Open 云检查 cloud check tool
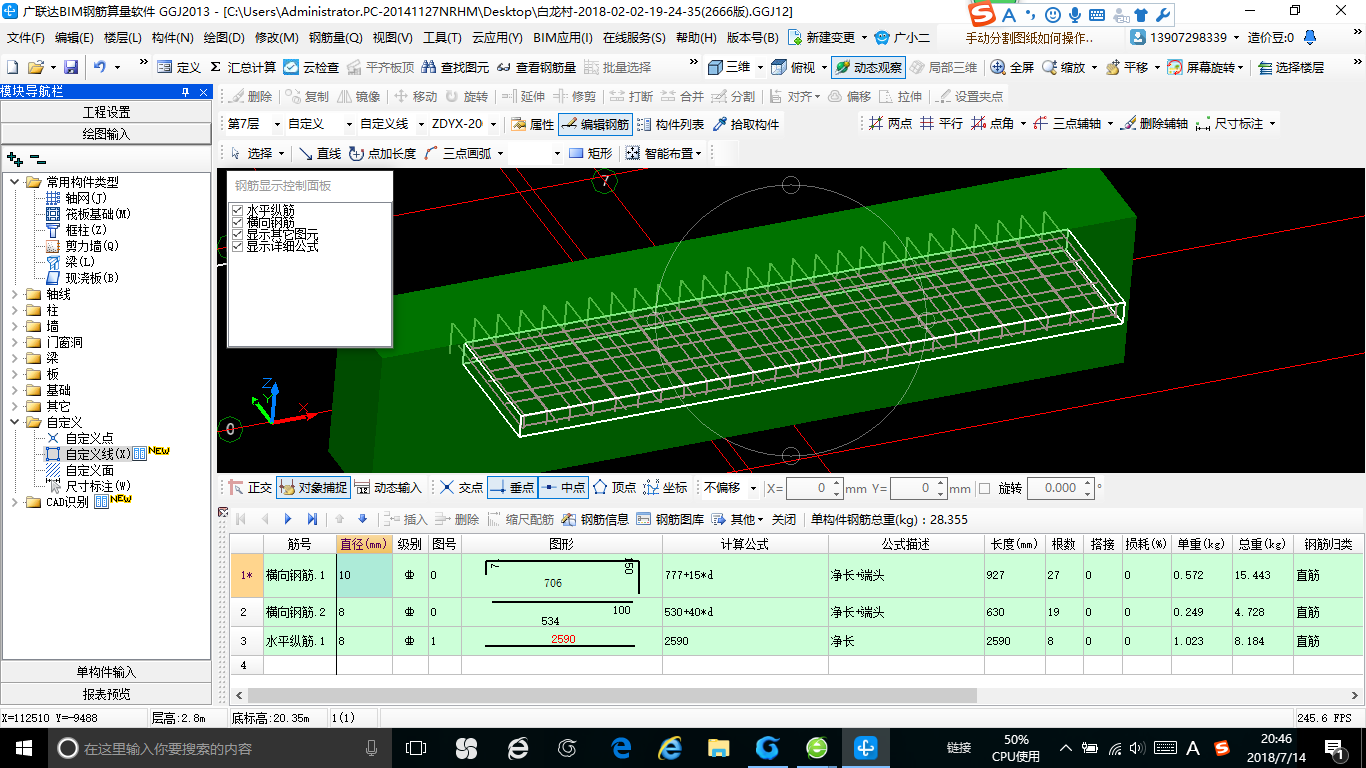Screen dimensions: 1366x768 click(x=311, y=67)
